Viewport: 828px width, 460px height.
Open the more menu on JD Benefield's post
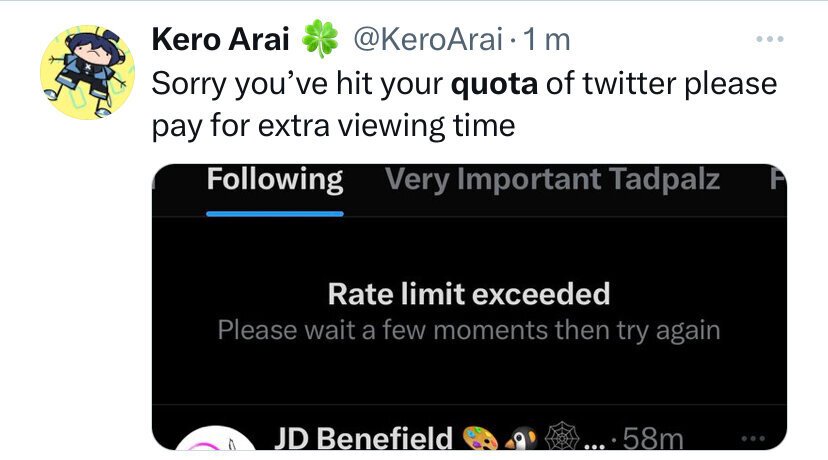[754, 438]
